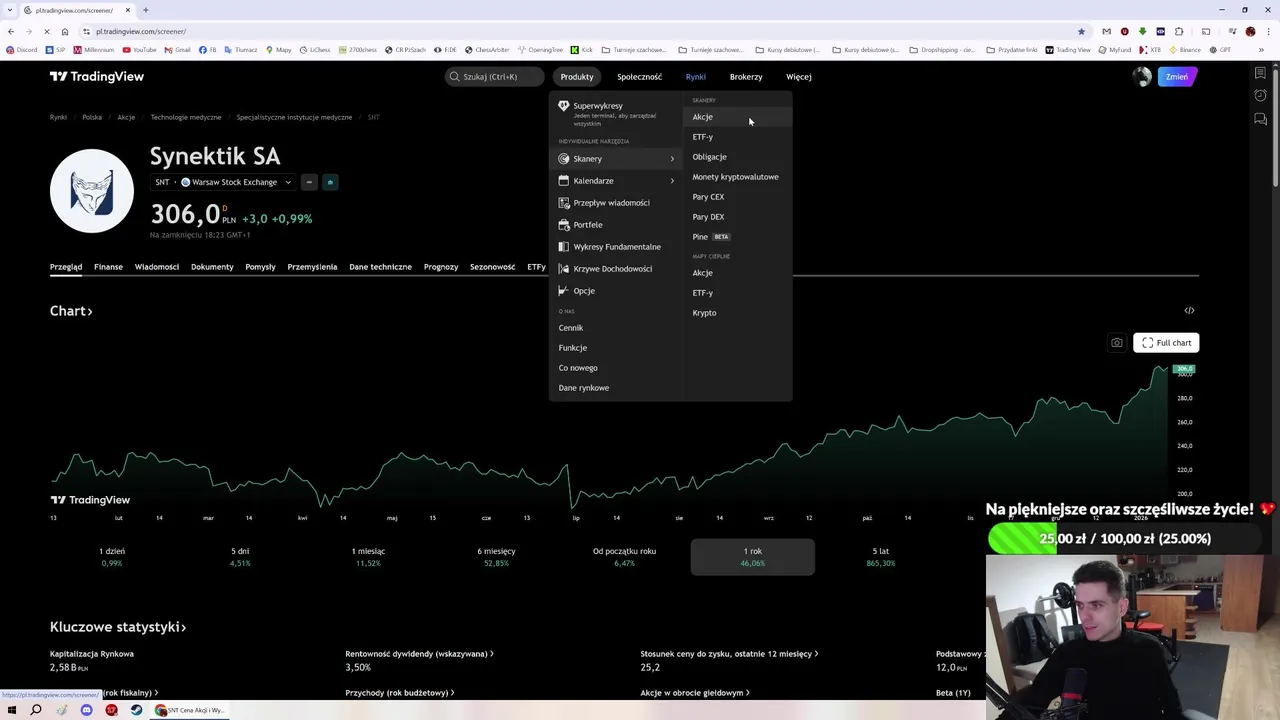The height and width of the screenshot is (720, 1280).
Task: Select the 1 rok timeframe
Action: [x=752, y=557]
